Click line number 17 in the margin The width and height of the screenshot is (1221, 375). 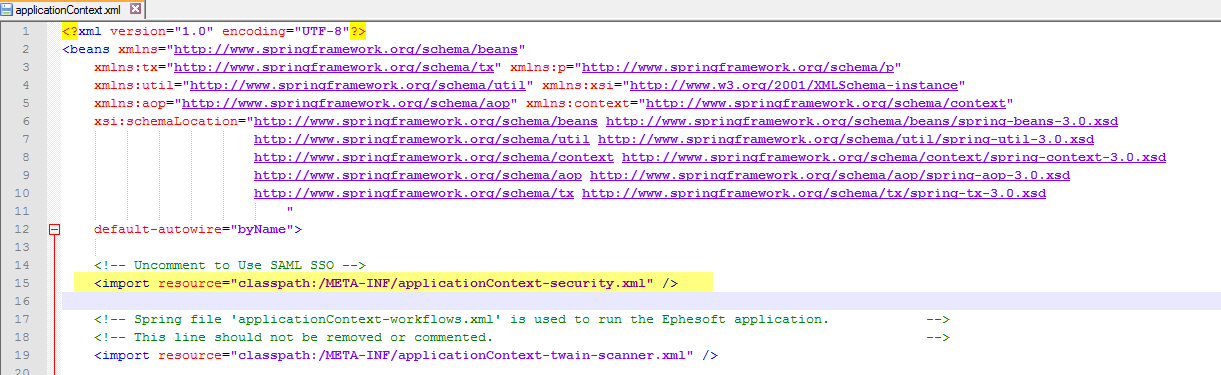click(22, 319)
